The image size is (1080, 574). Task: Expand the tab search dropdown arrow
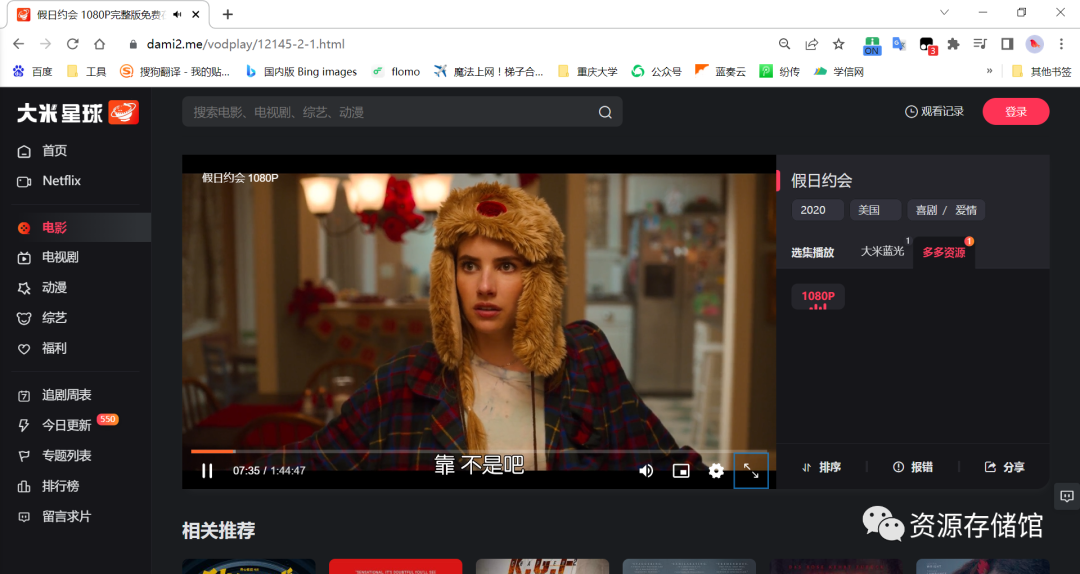(x=944, y=12)
